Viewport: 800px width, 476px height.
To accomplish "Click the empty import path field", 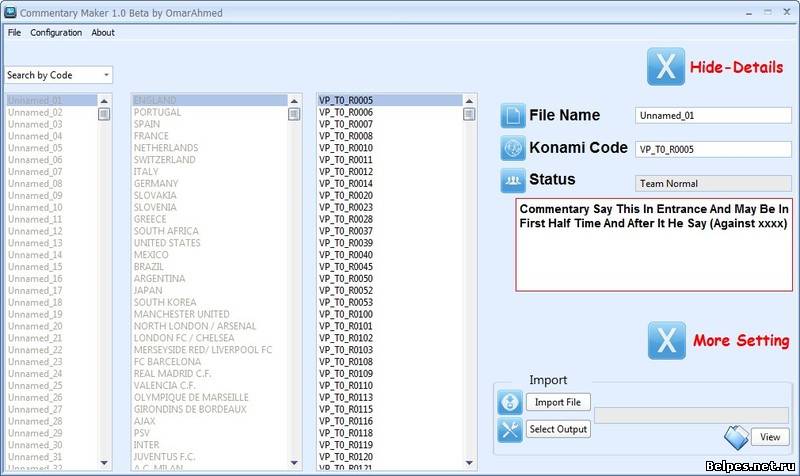I will pyautogui.click(x=691, y=415).
